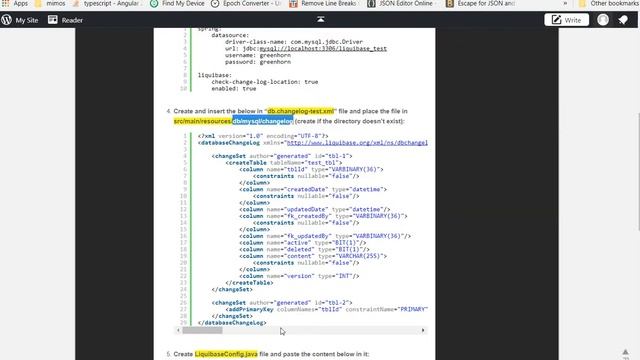Follow the mysql://localhost:3306/liquibase_test link
640x360 pixels.
coord(323,49)
